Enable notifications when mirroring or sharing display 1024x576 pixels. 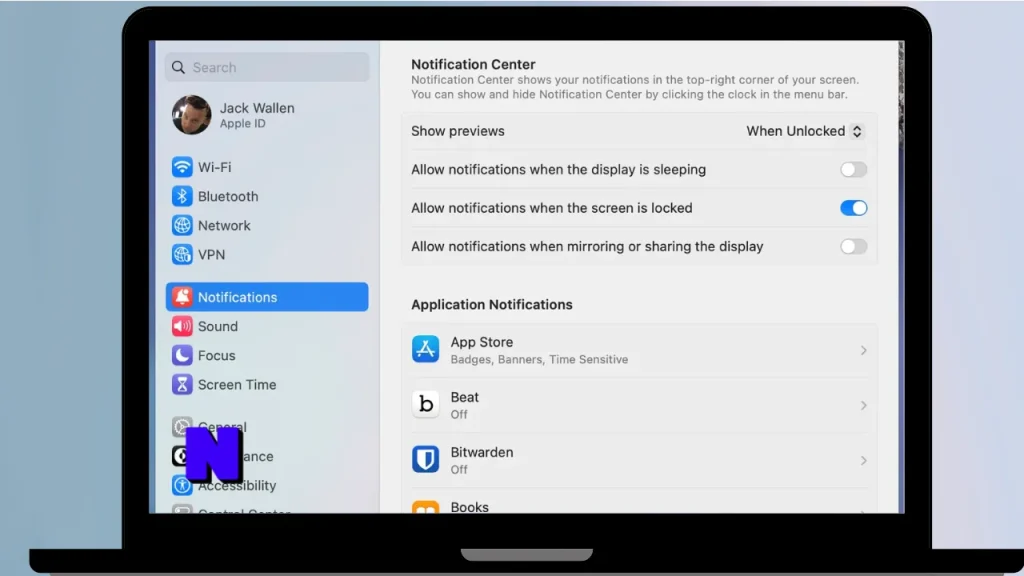click(853, 247)
